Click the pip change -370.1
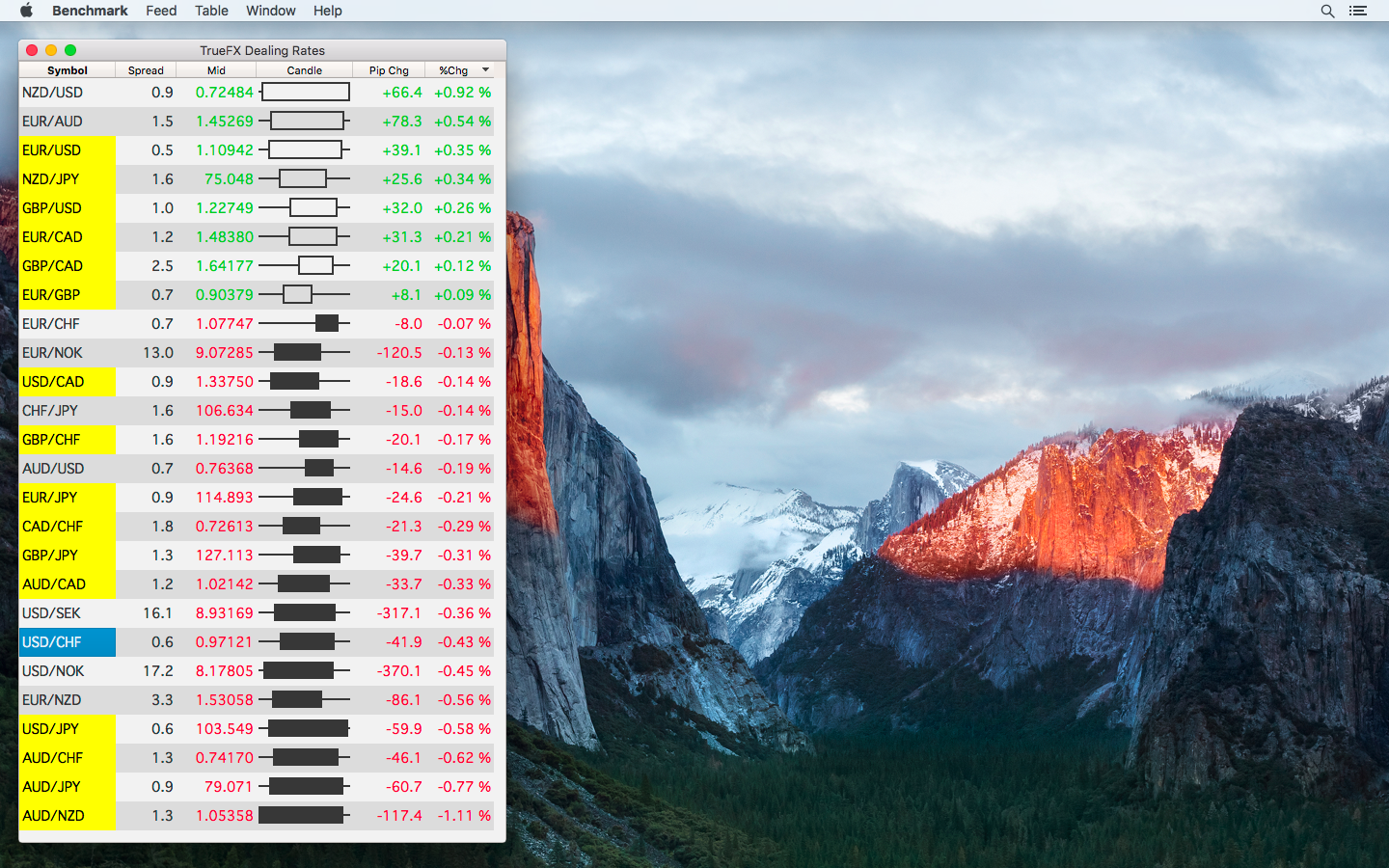Screen dimensions: 1389x868 pos(399,671)
